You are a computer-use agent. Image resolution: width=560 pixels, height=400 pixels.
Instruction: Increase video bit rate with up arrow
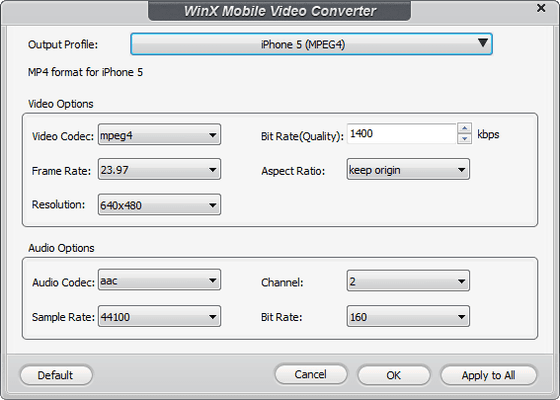pos(464,128)
